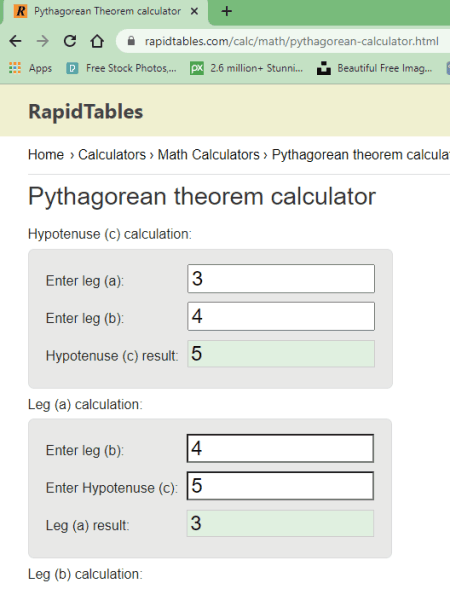This screenshot has width=450, height=589.
Task: Click the 'Leg (a) result:' label
Action: pyautogui.click(x=88, y=525)
